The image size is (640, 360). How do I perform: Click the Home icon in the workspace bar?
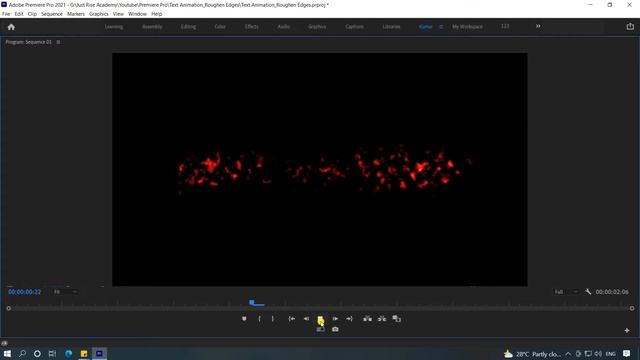[11, 27]
